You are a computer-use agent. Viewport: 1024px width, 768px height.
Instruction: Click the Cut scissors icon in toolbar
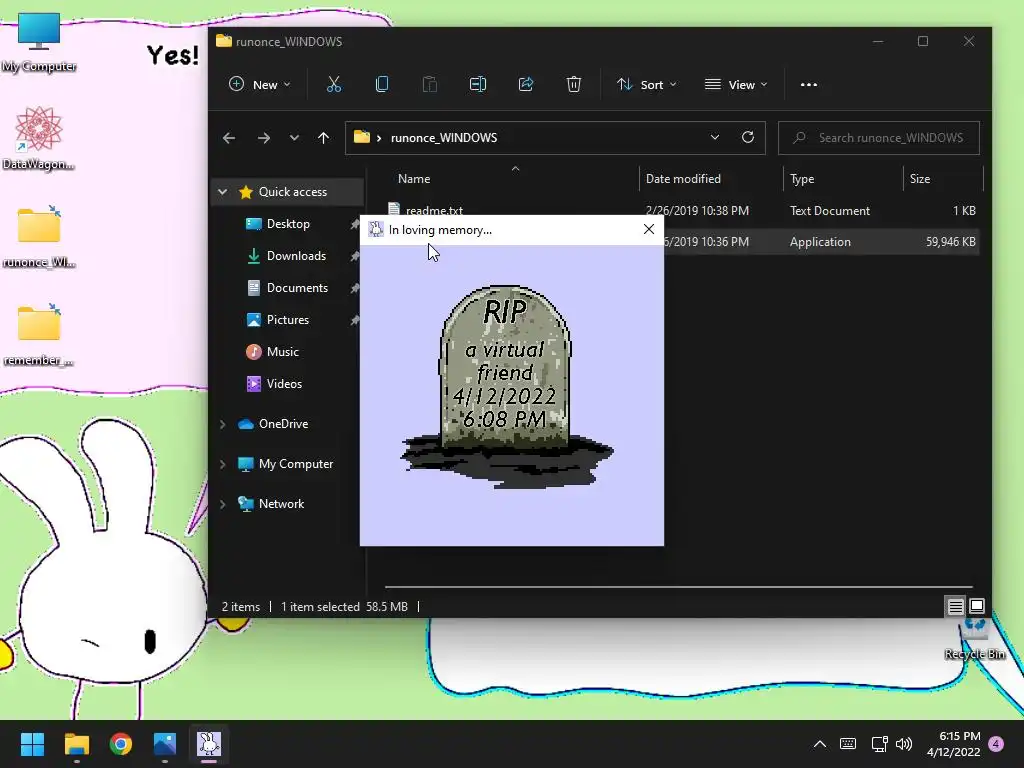coord(334,84)
